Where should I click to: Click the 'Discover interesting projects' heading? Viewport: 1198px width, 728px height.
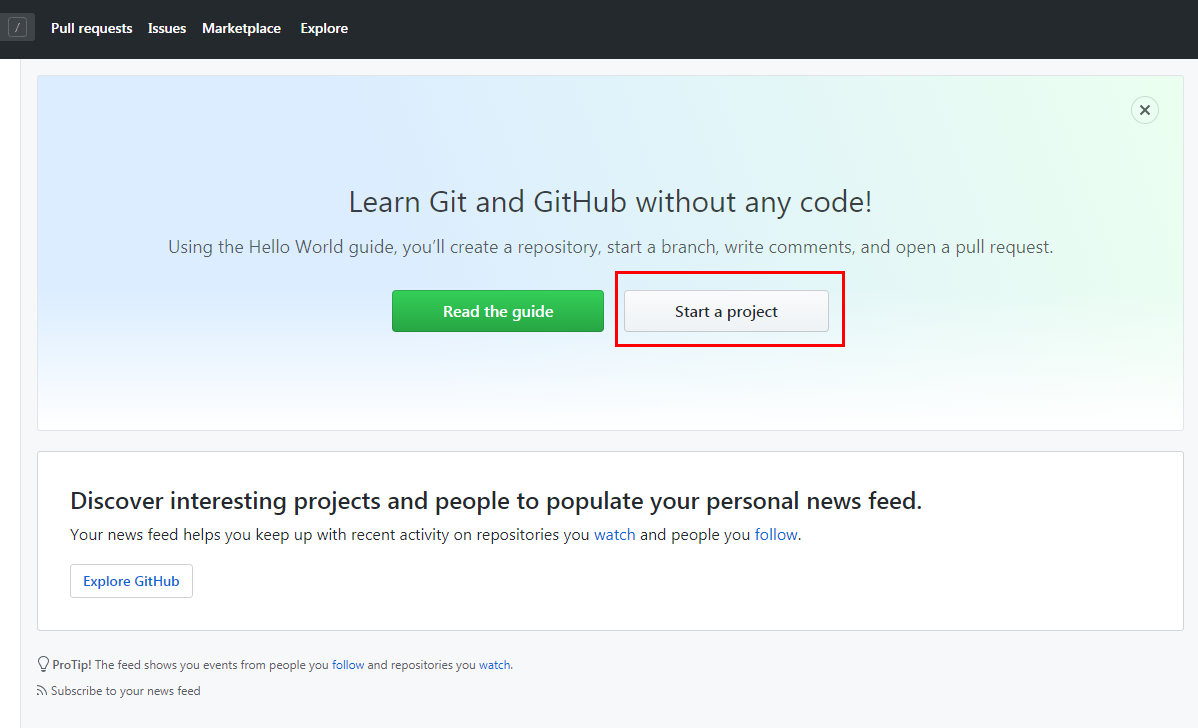point(496,501)
